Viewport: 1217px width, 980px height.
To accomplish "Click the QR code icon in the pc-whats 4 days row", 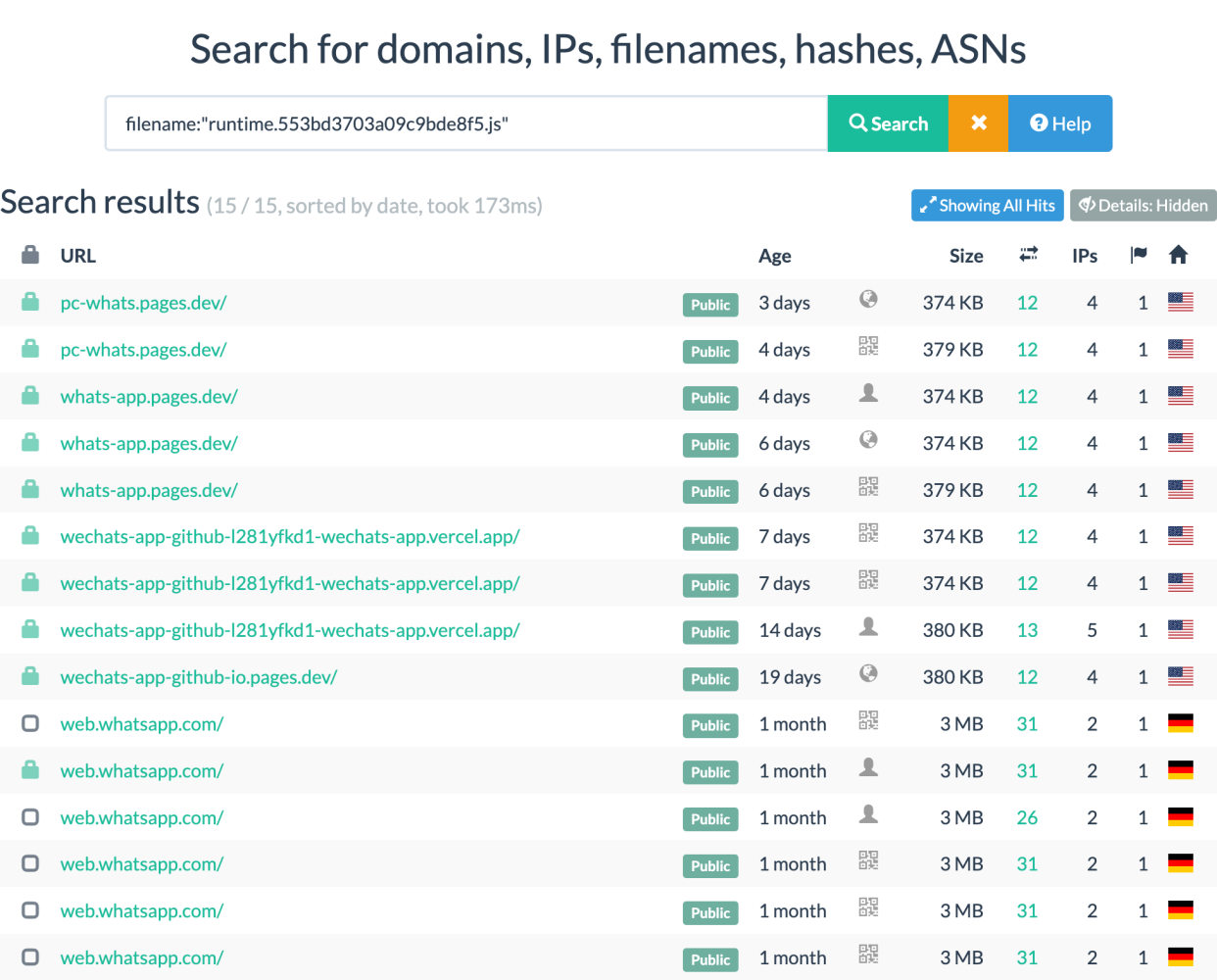I will pos(868,346).
